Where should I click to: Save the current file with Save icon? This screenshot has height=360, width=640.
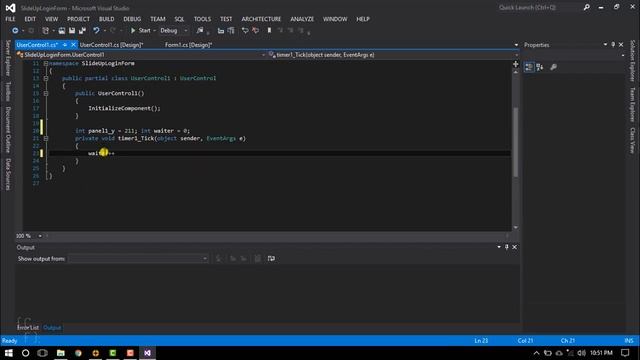click(x=72, y=31)
